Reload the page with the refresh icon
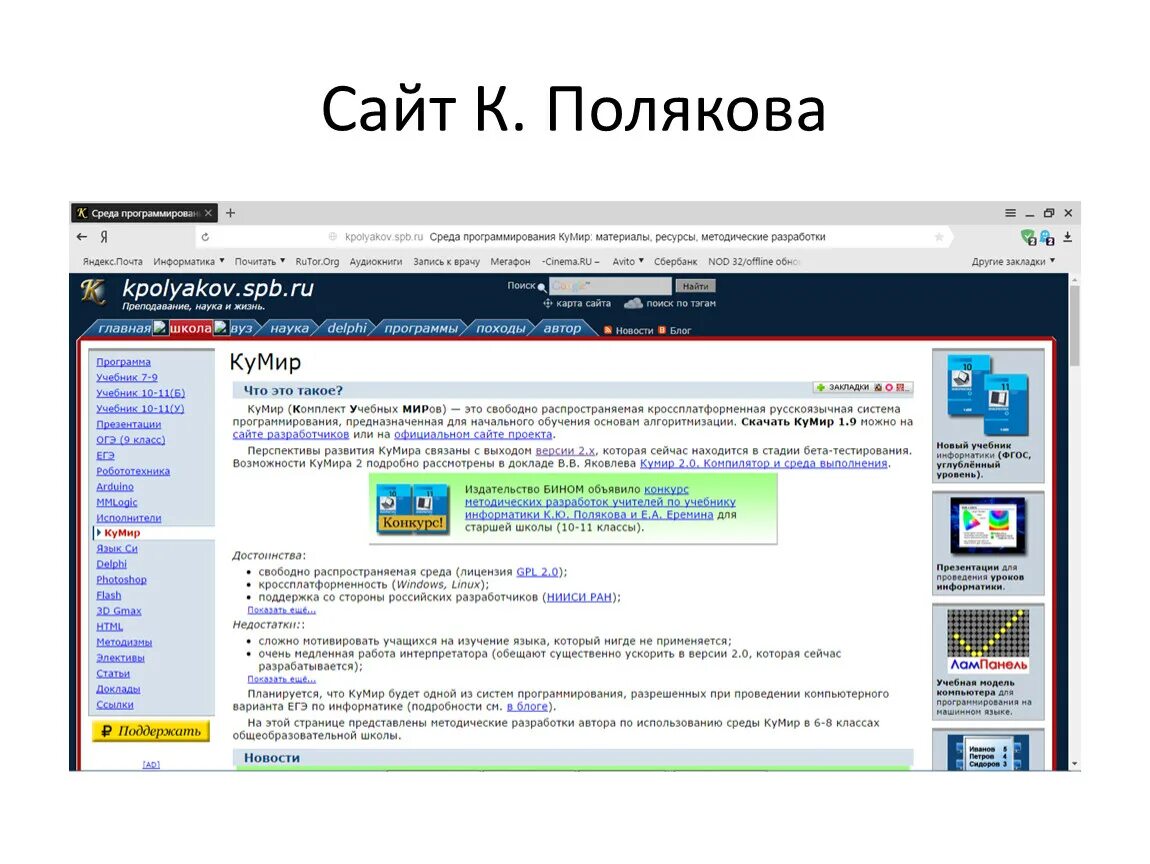This screenshot has width=1150, height=864. click(205, 237)
